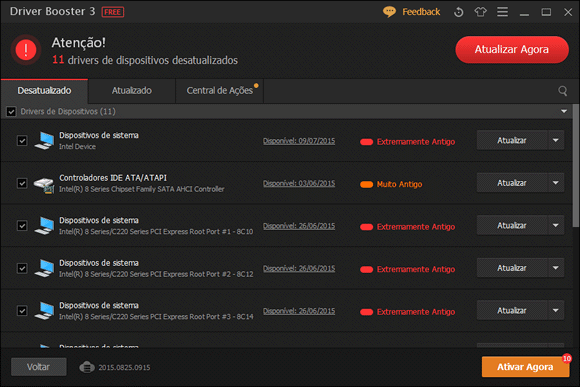Open the skin (t-shirt) icon

480,12
